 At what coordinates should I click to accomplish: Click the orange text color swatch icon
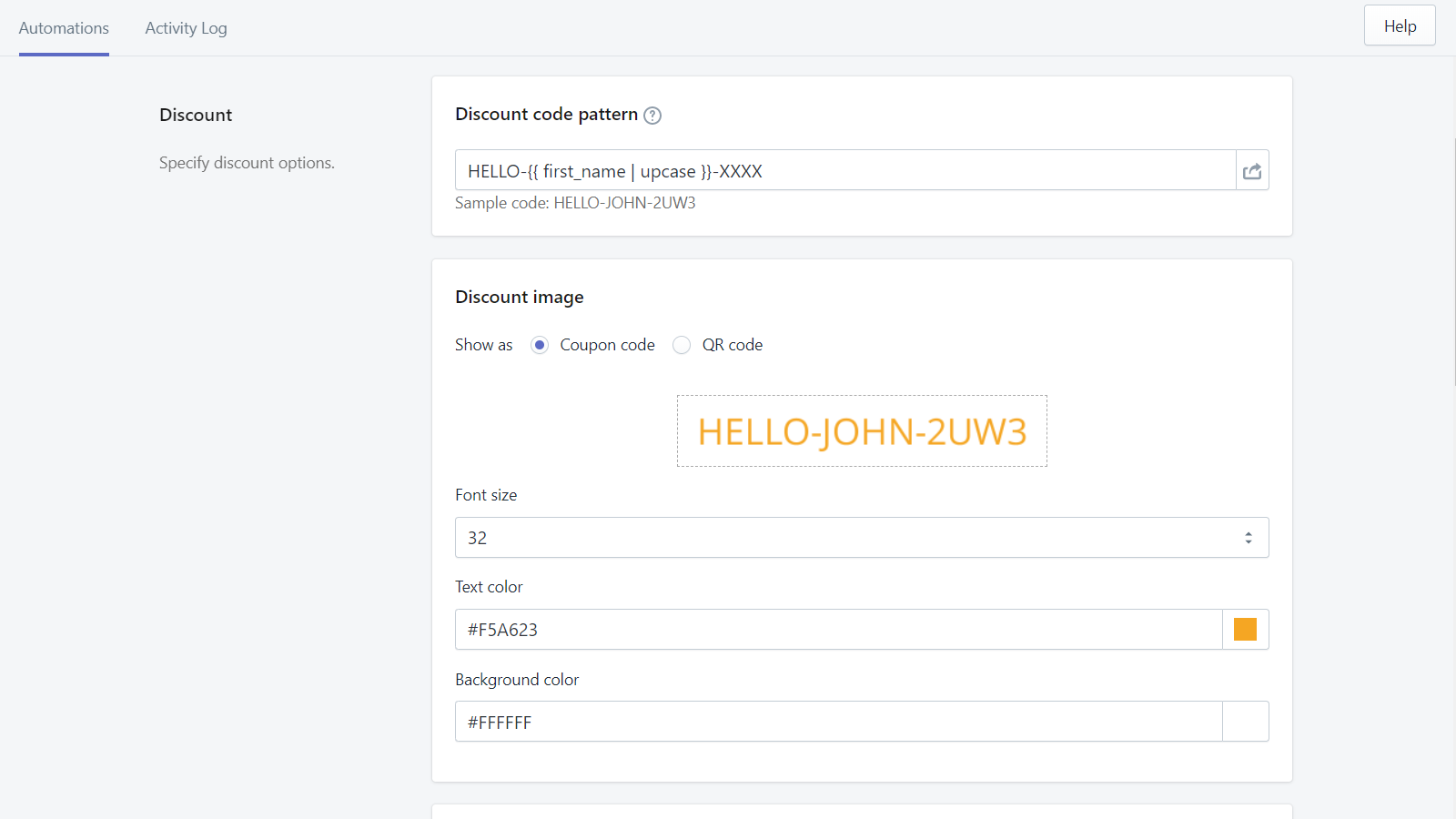point(1245,629)
